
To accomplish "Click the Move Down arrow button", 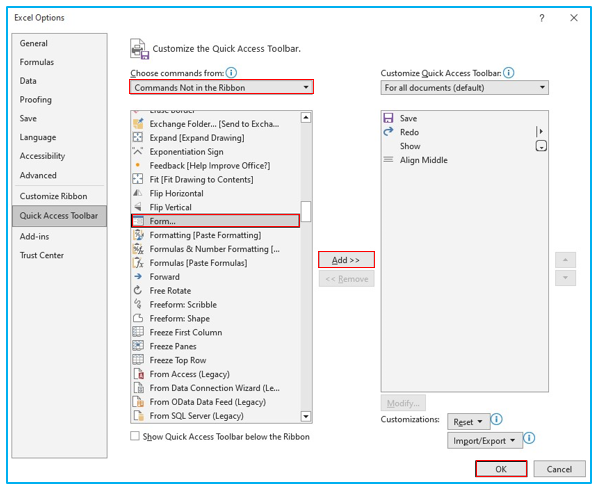I will pyautogui.click(x=565, y=278).
